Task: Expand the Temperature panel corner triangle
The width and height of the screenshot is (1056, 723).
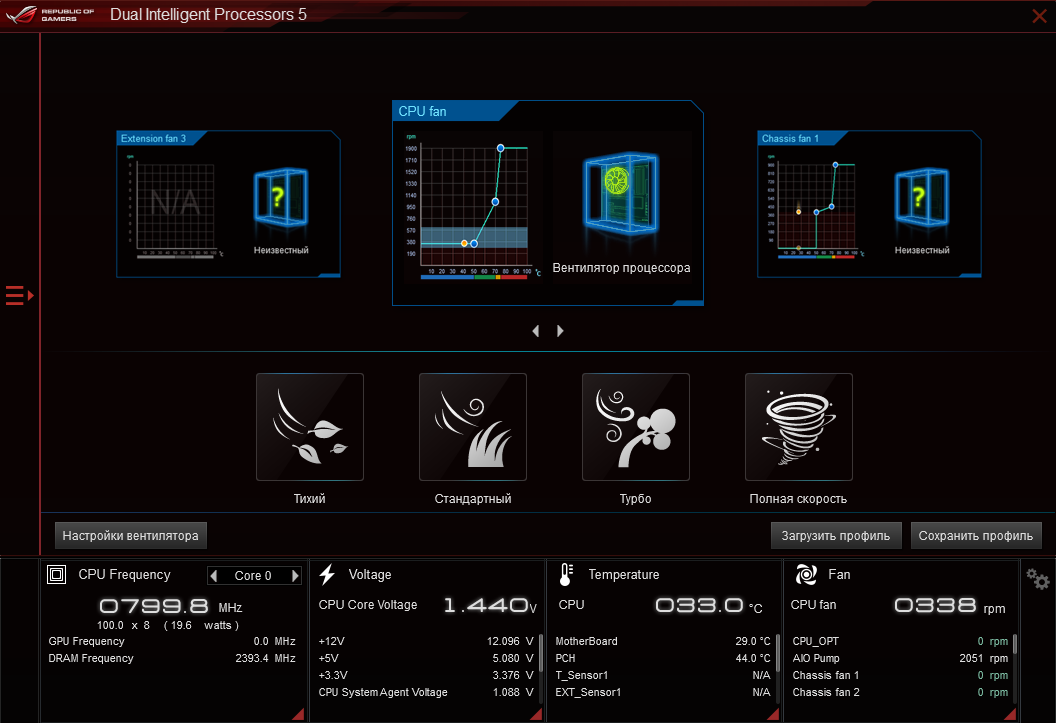Action: tap(773, 714)
